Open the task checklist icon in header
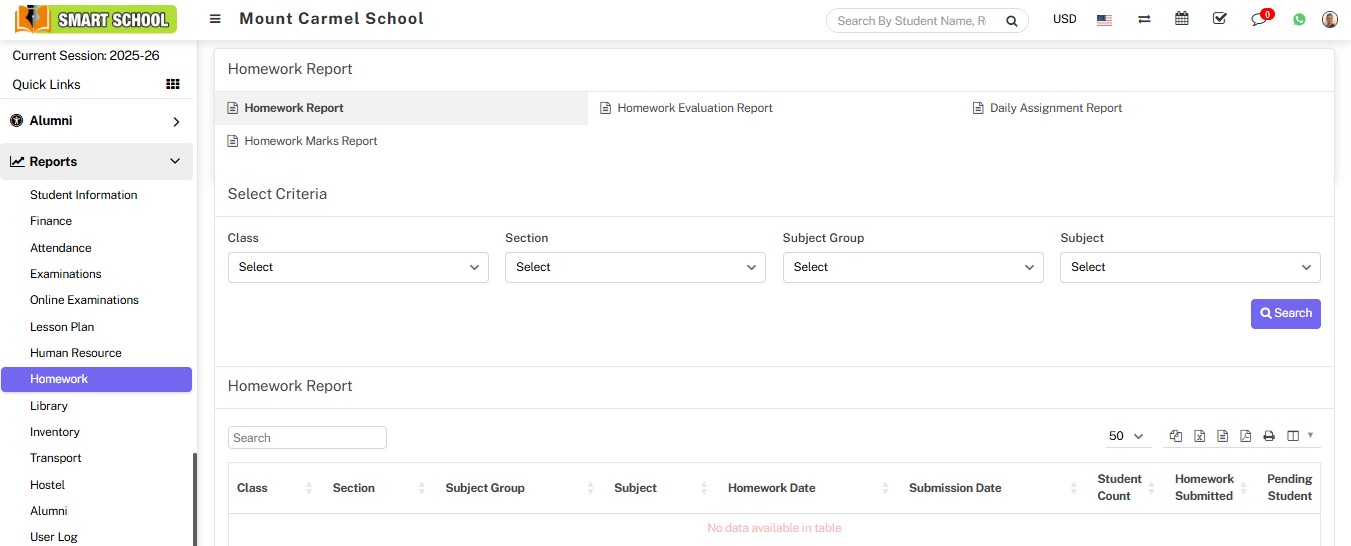The height and width of the screenshot is (546, 1351). click(x=1219, y=19)
